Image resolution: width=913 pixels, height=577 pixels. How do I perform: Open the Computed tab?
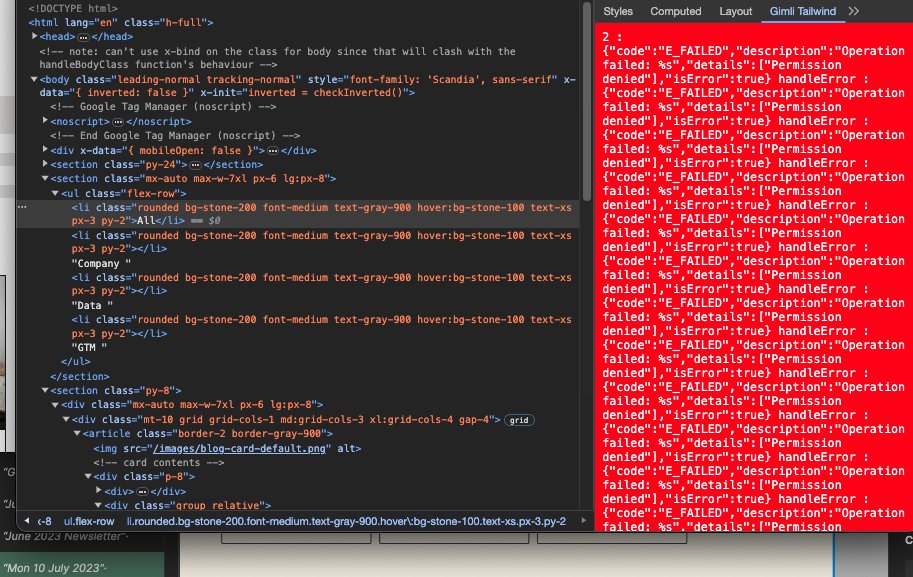[x=675, y=11]
